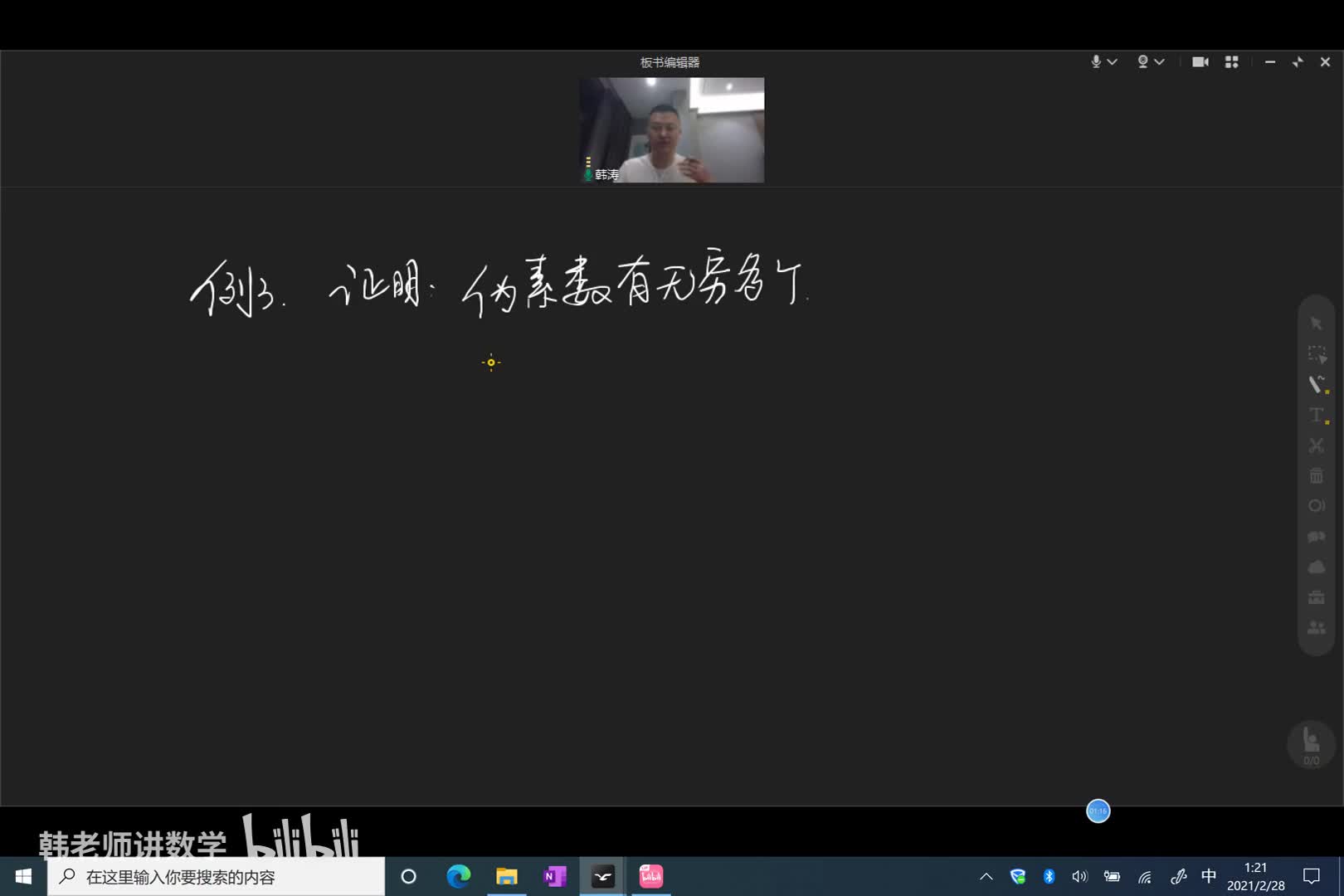Choose the dashed marquee selection tool
This screenshot has height=896, width=1344.
(x=1317, y=354)
